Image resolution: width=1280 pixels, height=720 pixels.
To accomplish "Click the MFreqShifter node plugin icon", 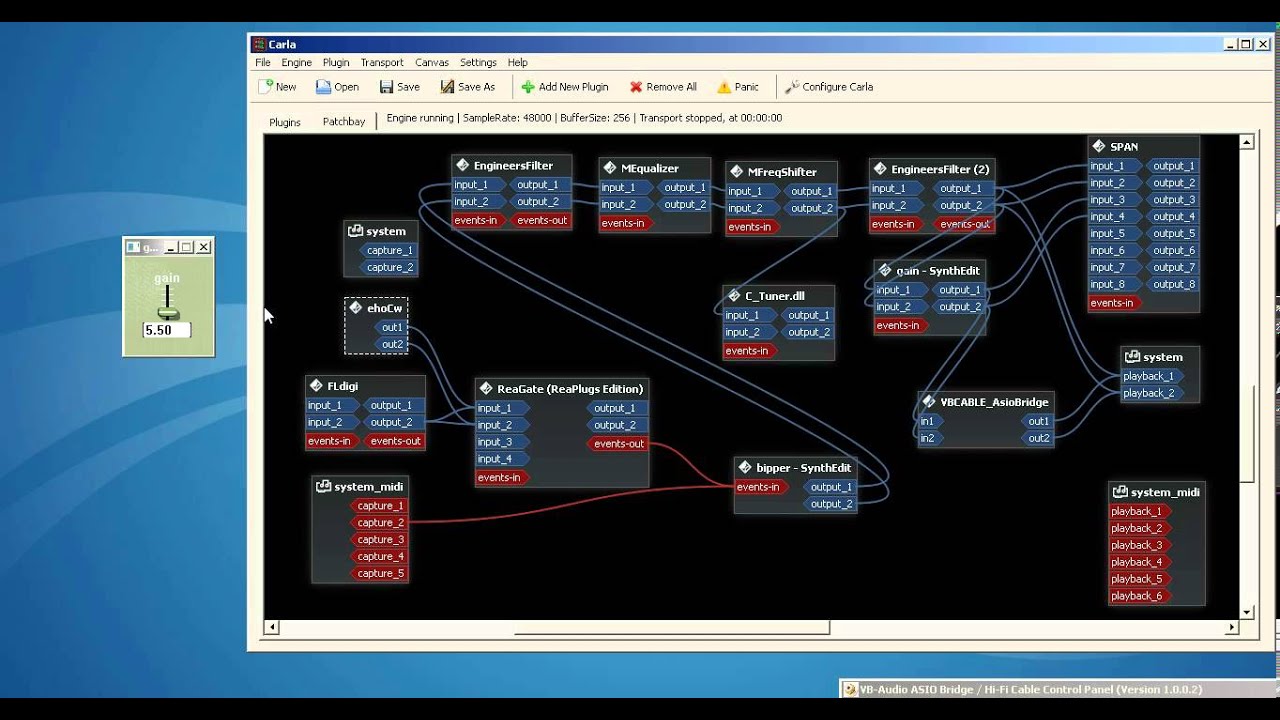I will 736,172.
